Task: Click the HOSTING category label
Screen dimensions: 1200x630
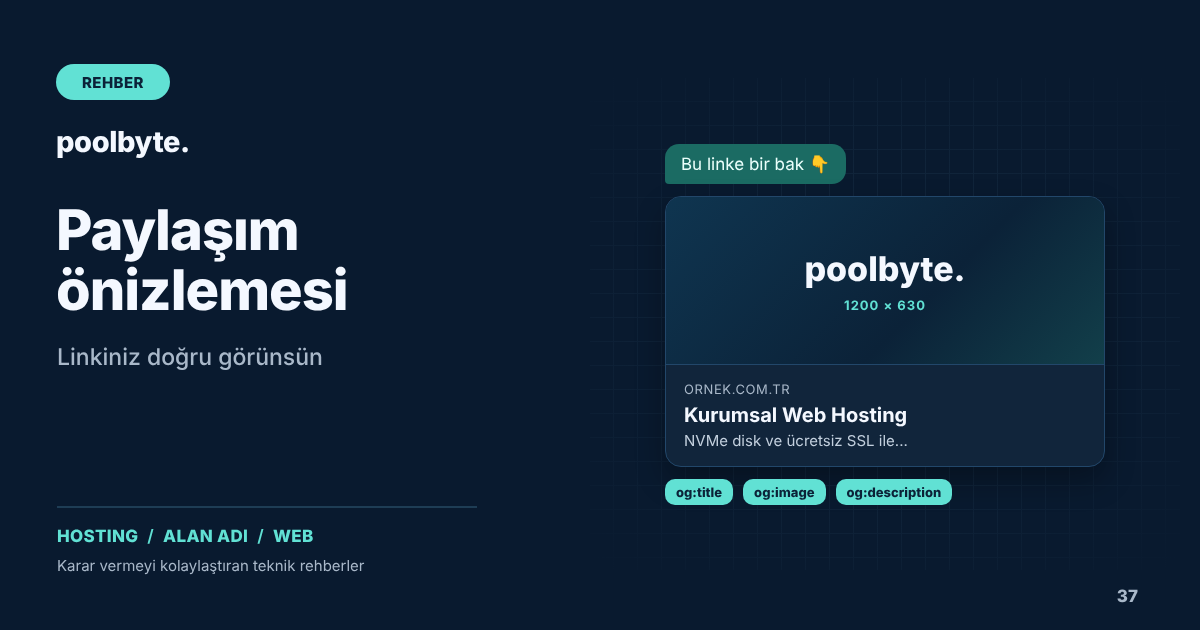Action: pyautogui.click(x=97, y=536)
